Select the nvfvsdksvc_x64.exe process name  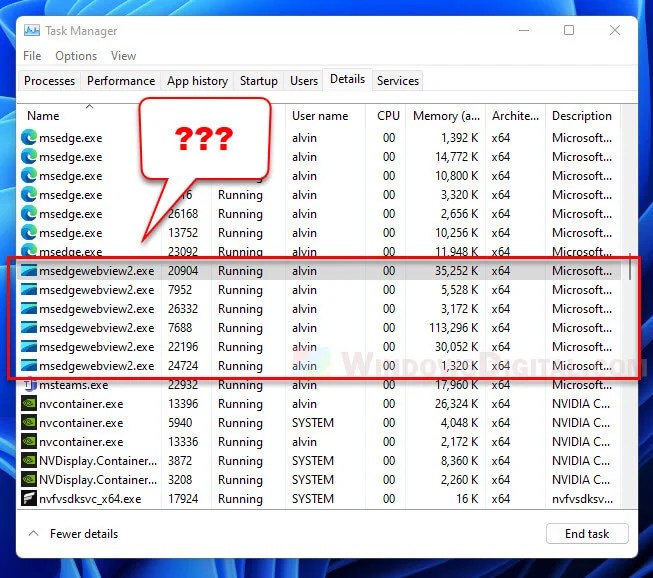click(90, 499)
